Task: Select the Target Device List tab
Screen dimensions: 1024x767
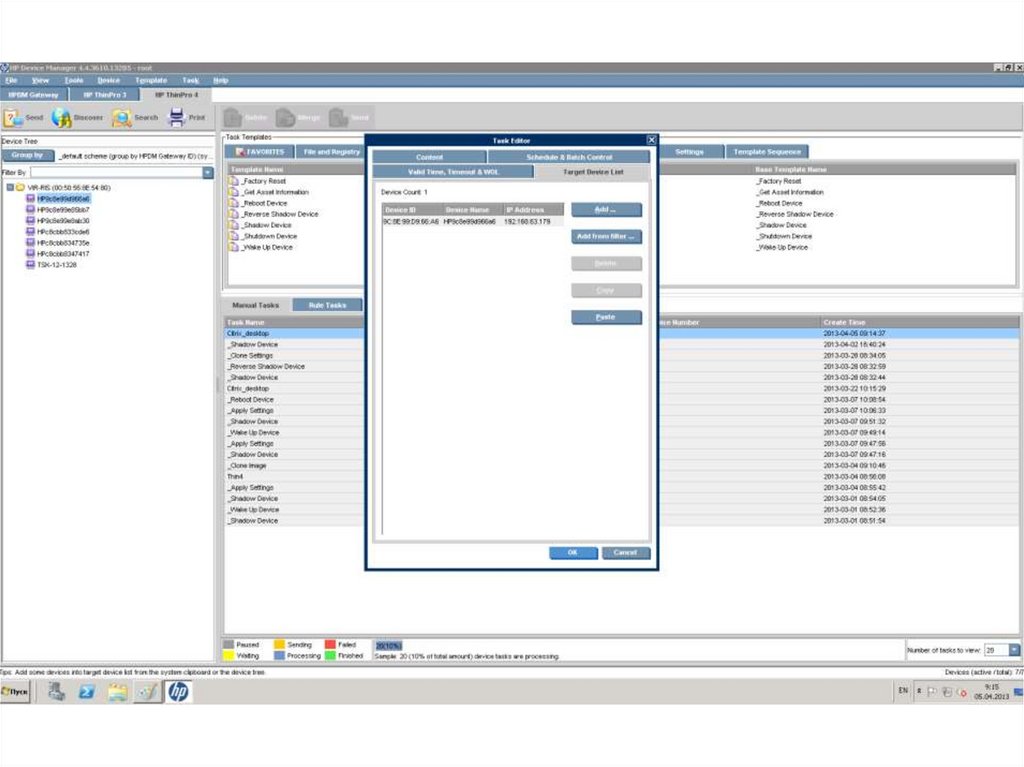Action: point(593,172)
